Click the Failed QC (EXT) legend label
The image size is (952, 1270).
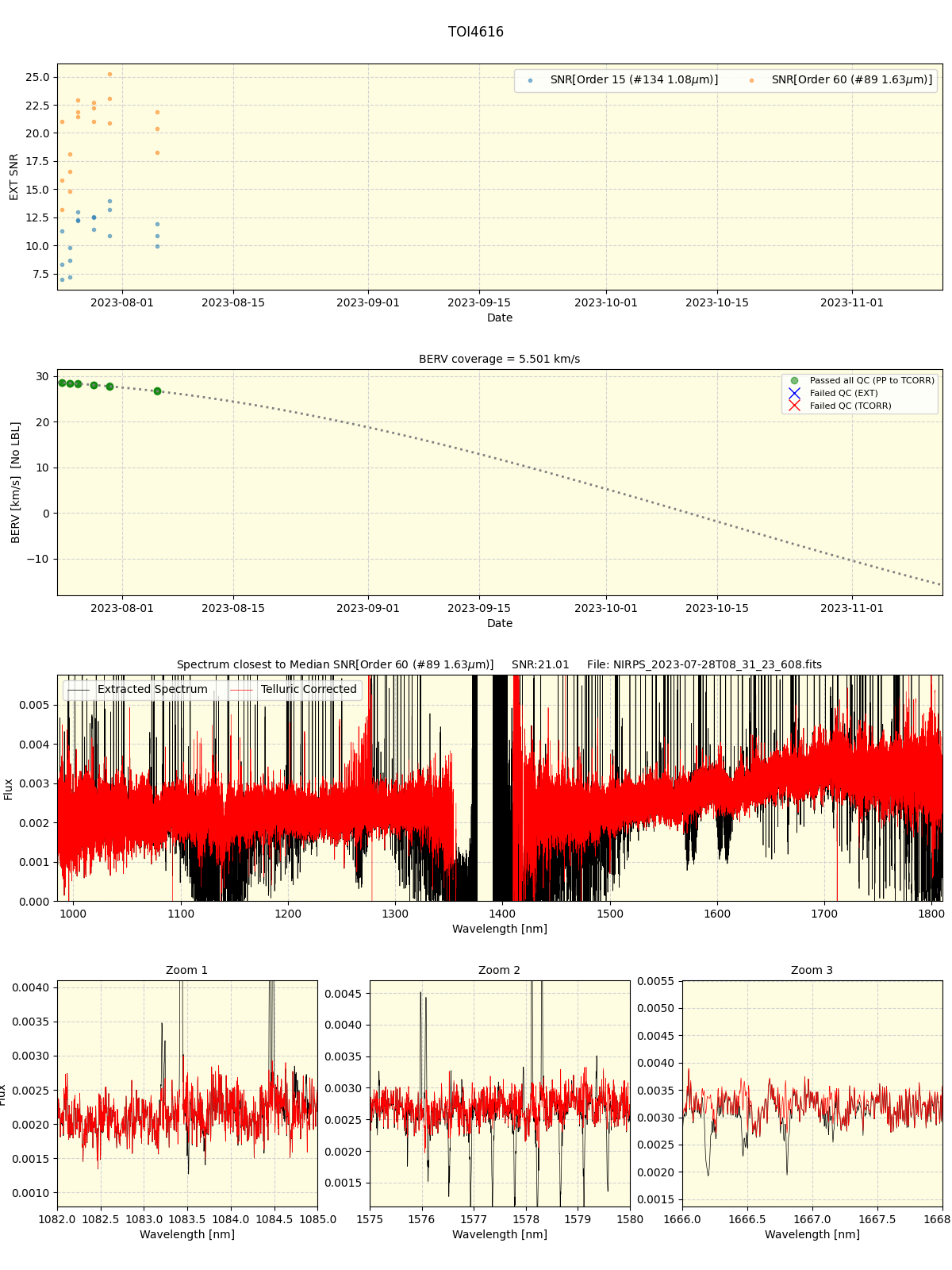tap(843, 394)
